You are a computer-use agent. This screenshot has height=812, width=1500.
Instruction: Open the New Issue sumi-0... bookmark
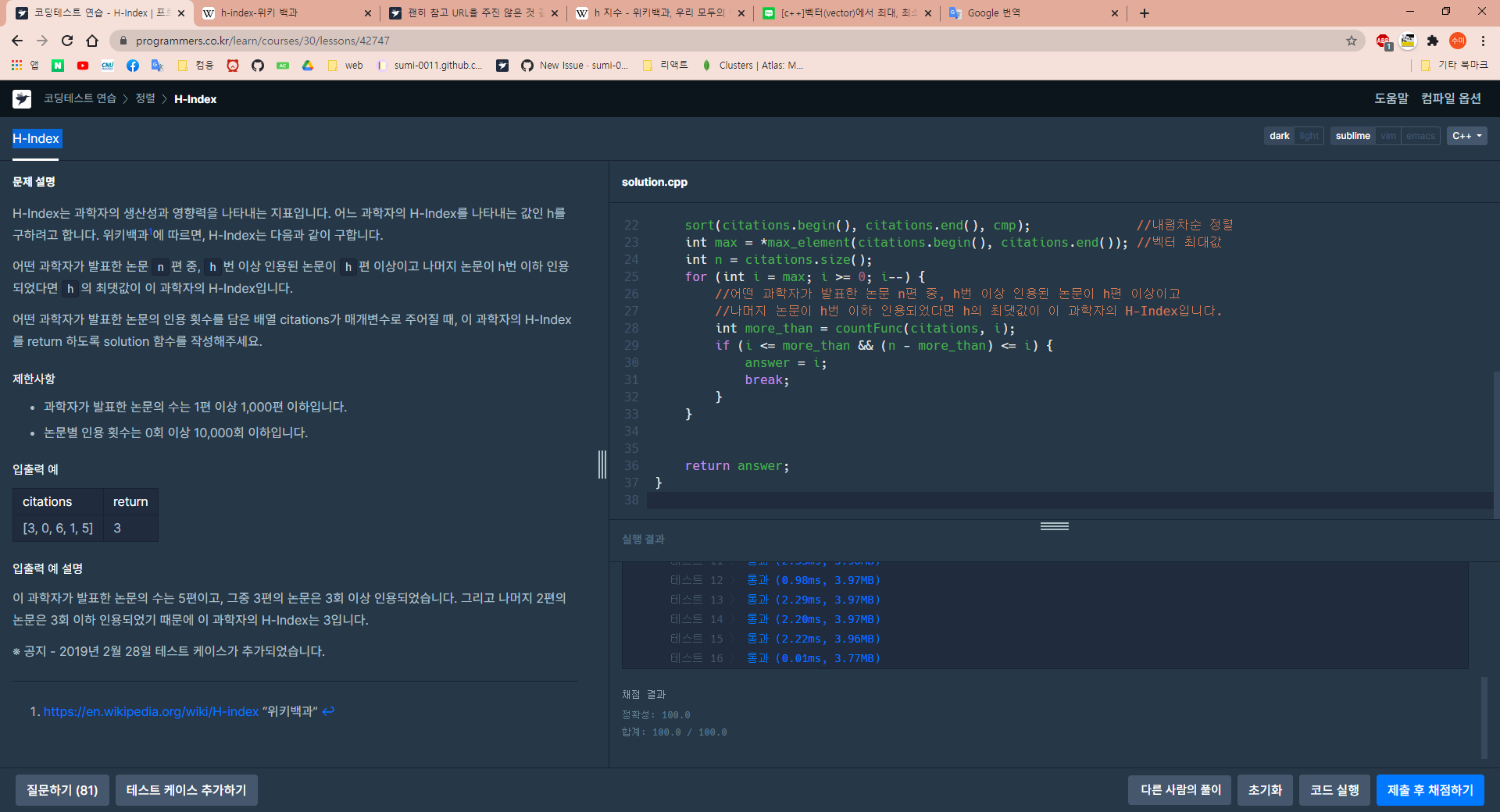click(x=575, y=66)
